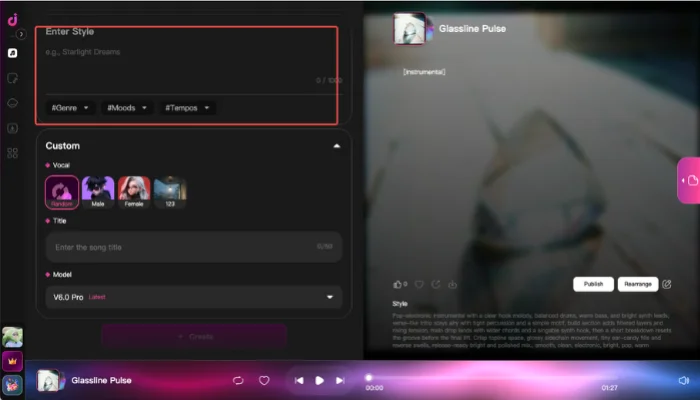Expand the left sidebar with arrow button

21,34
